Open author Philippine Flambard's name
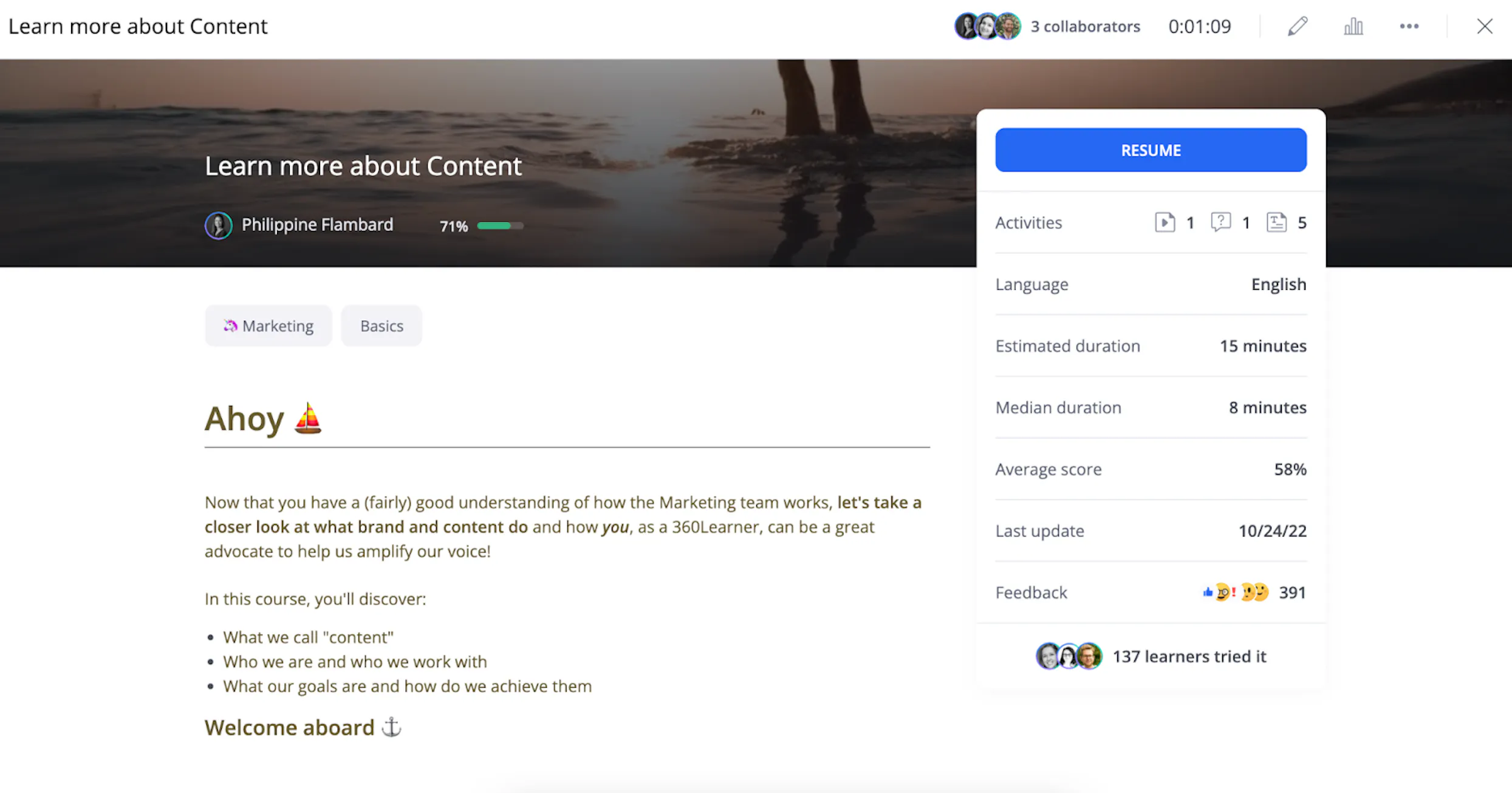This screenshot has height=793, width=1512. point(317,225)
